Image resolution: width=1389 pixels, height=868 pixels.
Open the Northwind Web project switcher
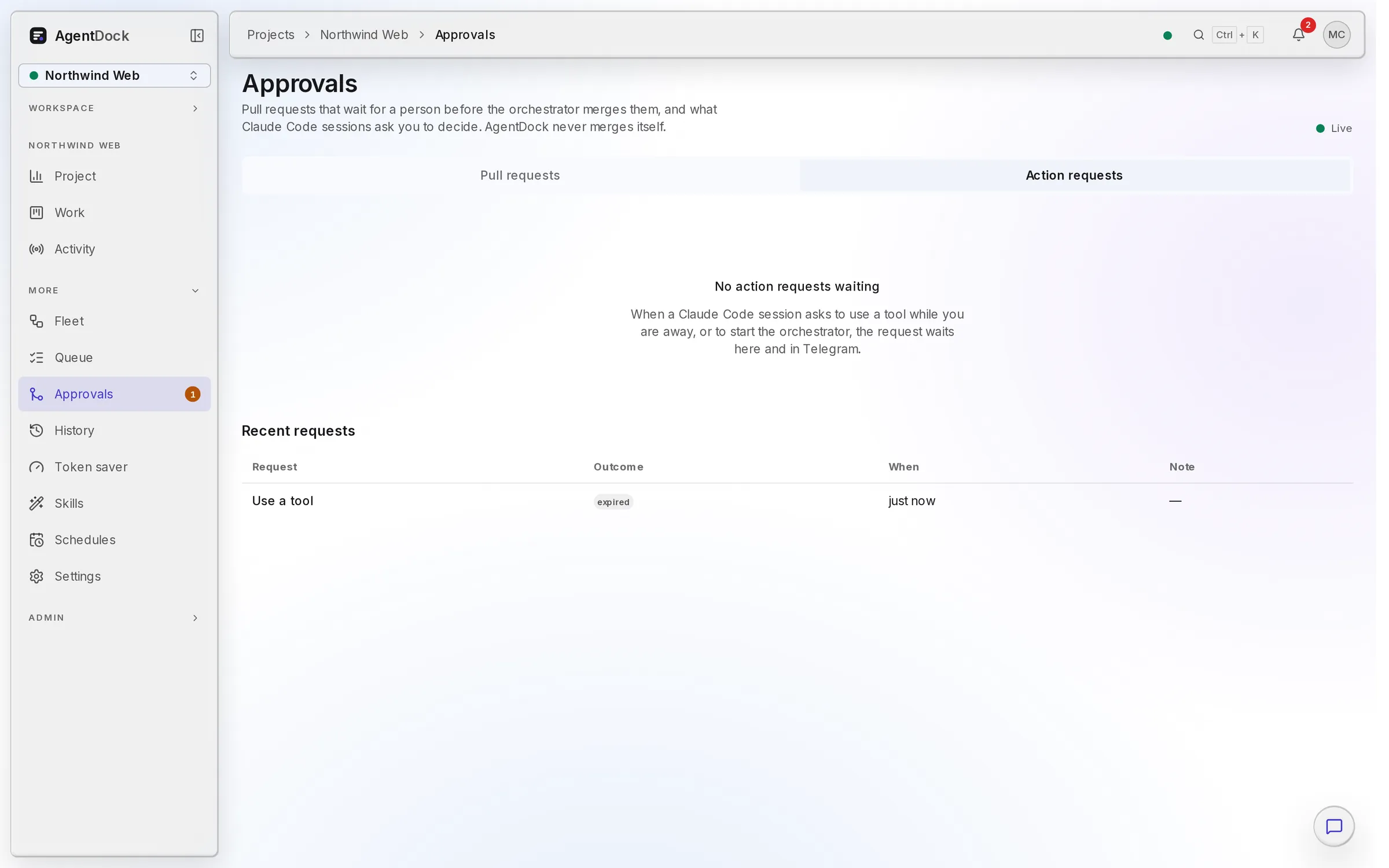(115, 76)
